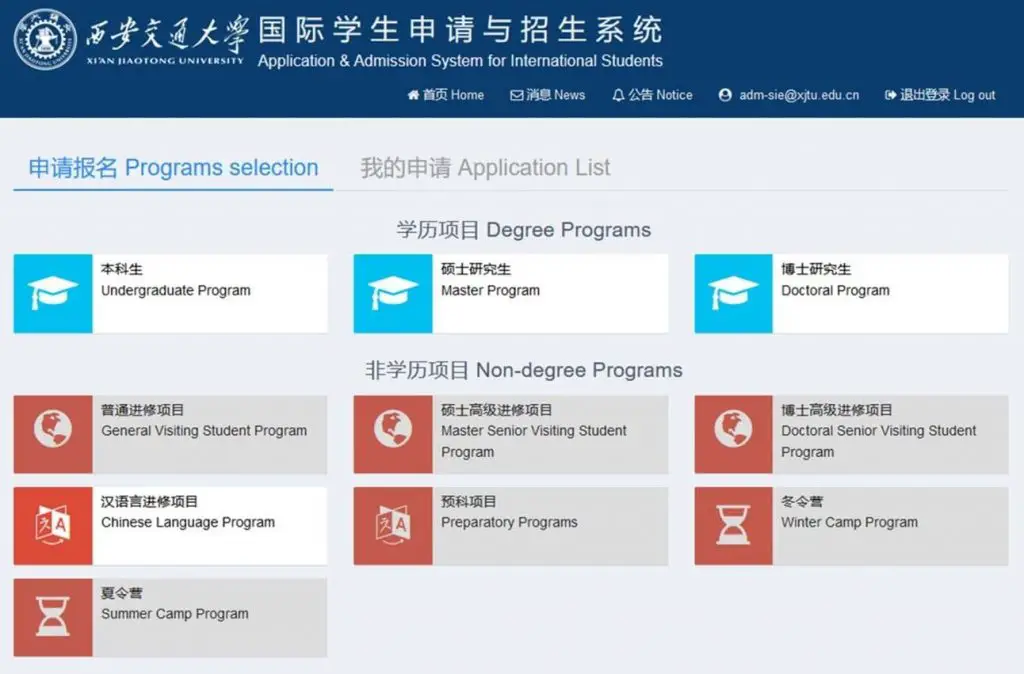Click the Summer Camp hourglass icon
Screen dimensions: 1024x674
[53, 617]
